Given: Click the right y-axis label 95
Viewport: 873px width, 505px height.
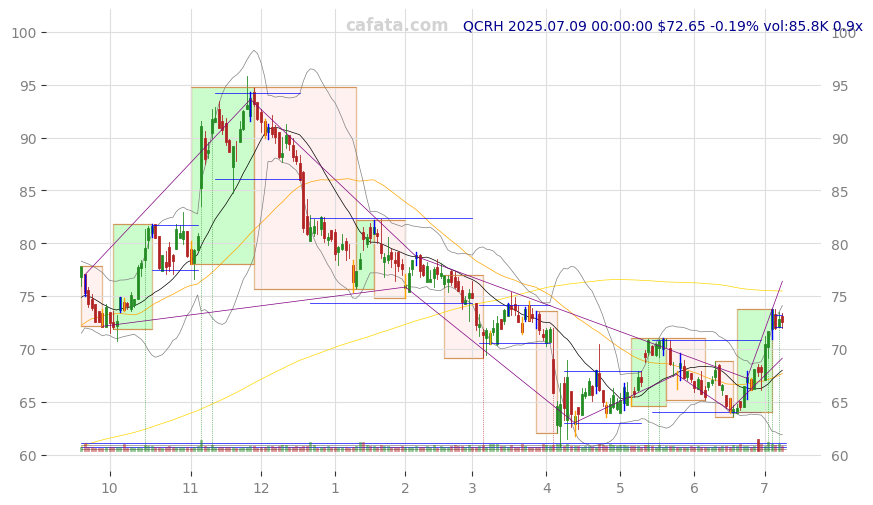Looking at the screenshot, I should [840, 86].
